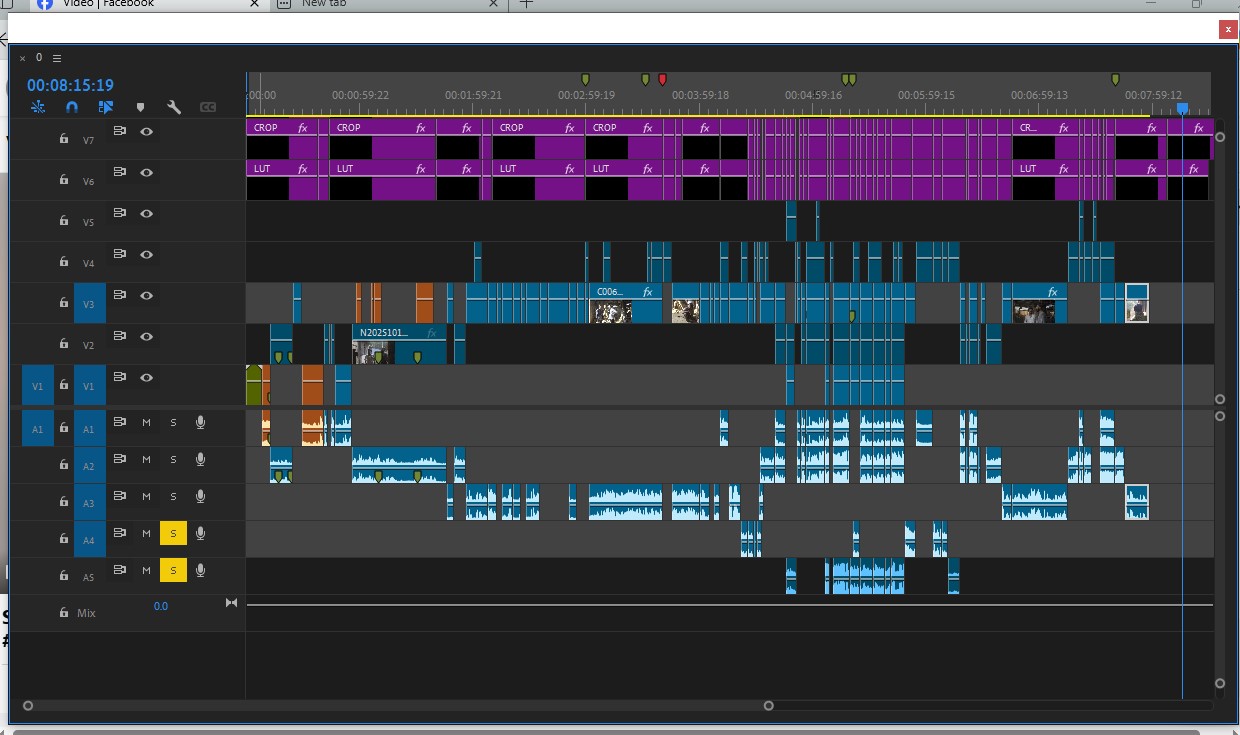Enable the snapping magnet icon
The height and width of the screenshot is (735, 1240).
tap(71, 106)
